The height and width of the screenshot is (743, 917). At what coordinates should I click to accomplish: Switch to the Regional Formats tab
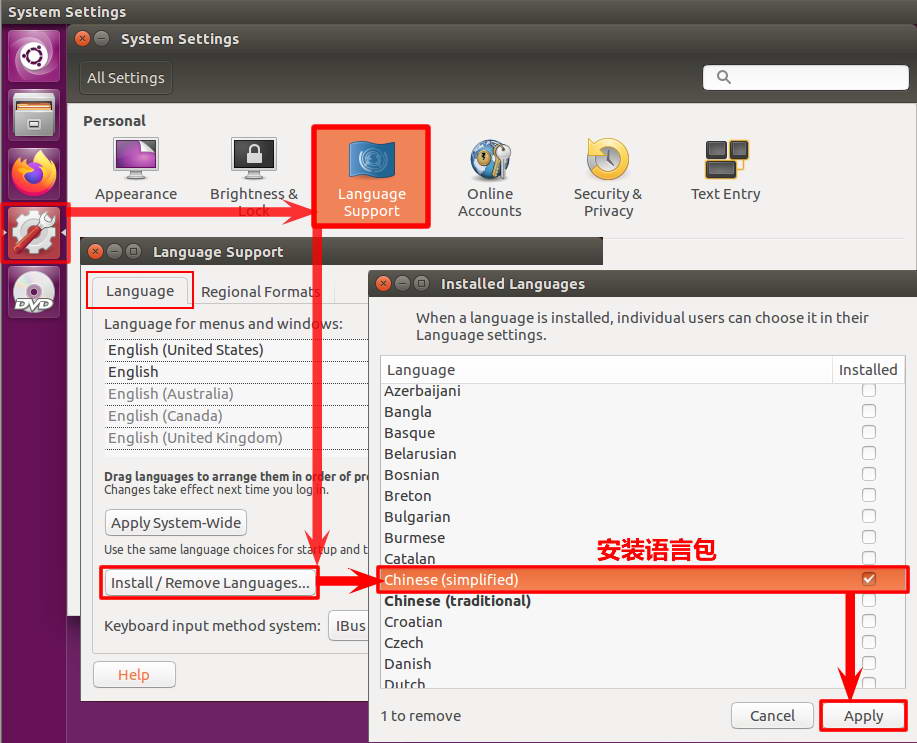(260, 292)
